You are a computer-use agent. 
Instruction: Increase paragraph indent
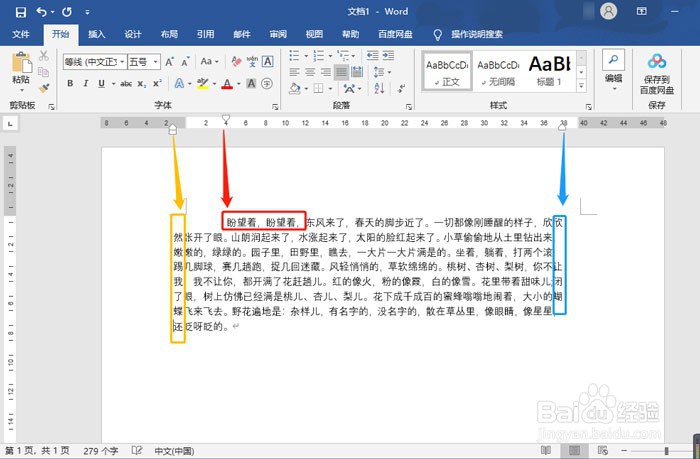[x=388, y=55]
